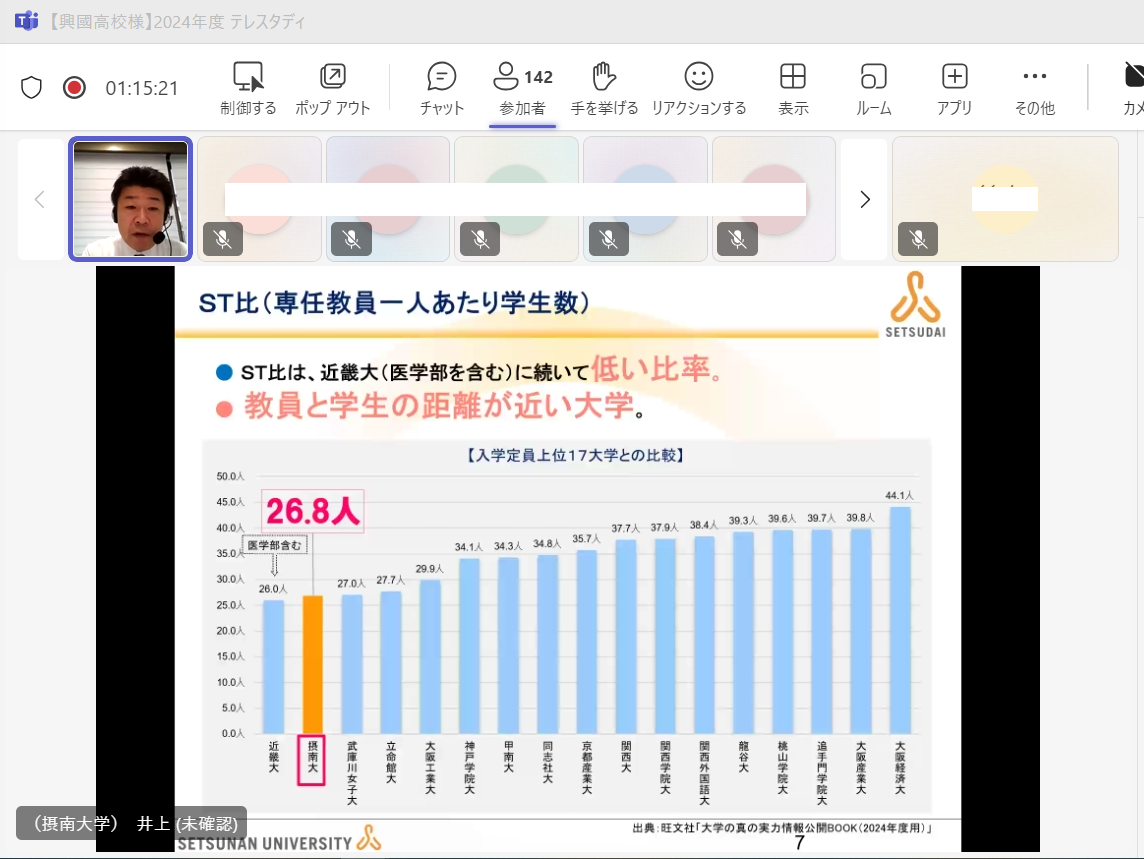The image size is (1144, 859).
Task: Click muted mic icon on second participant tile
Action: point(351,239)
